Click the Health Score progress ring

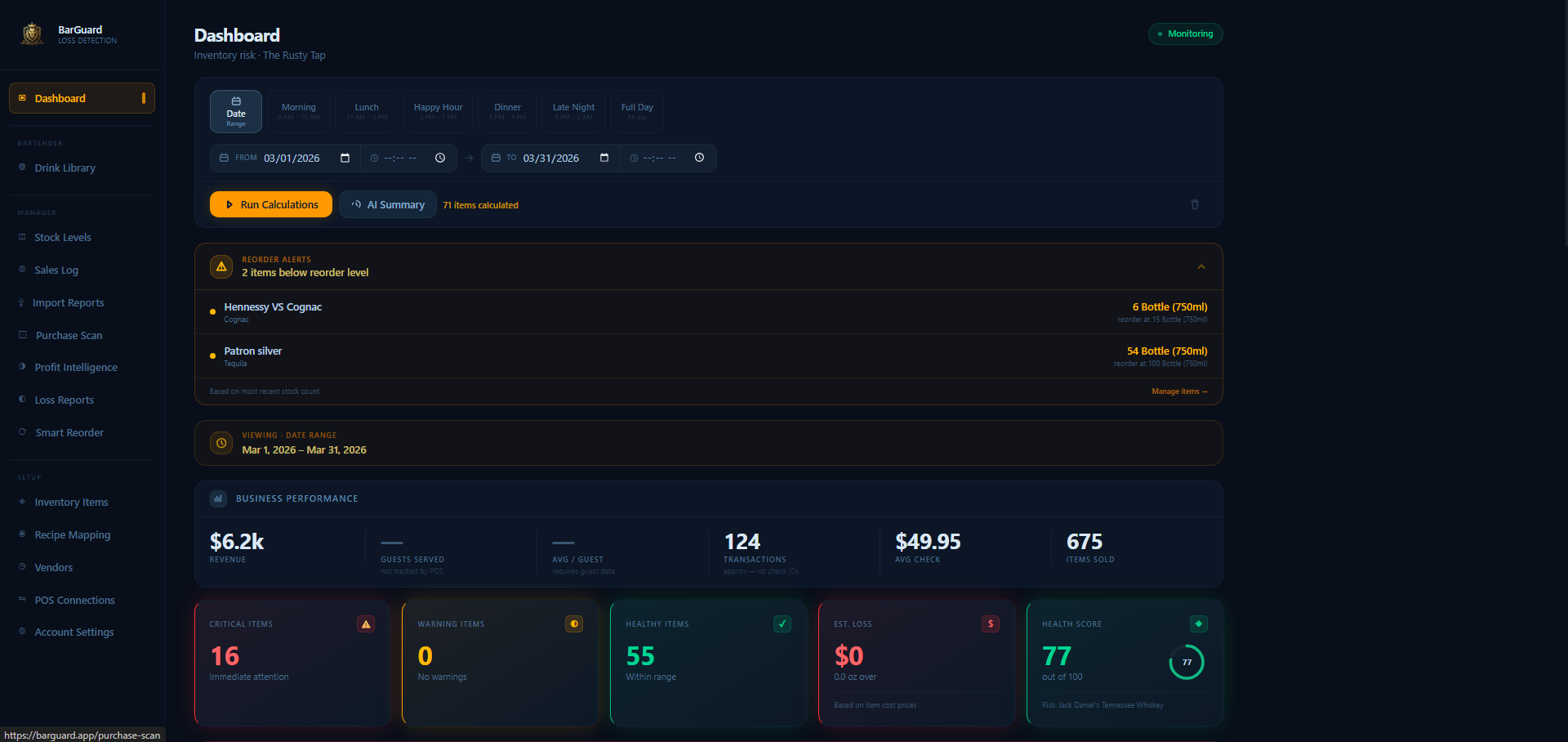1187,663
